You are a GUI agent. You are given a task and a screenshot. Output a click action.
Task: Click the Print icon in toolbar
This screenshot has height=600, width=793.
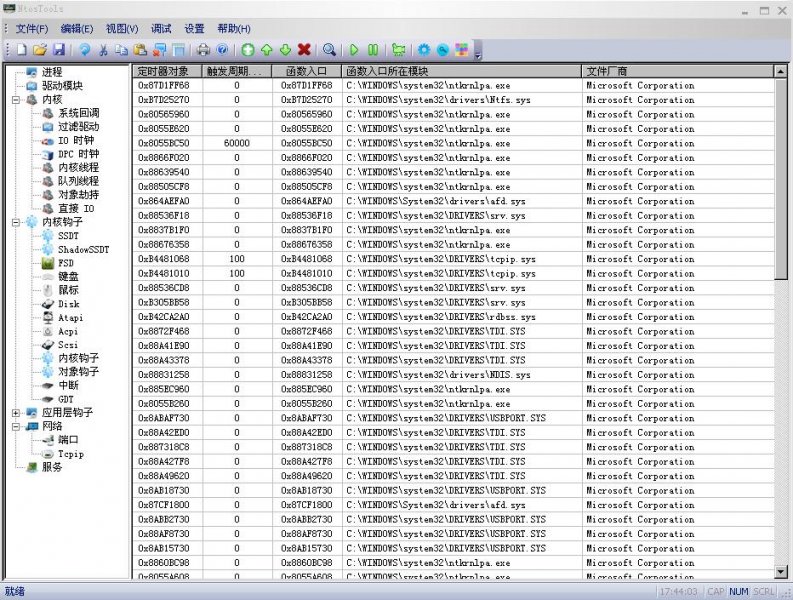click(203, 50)
